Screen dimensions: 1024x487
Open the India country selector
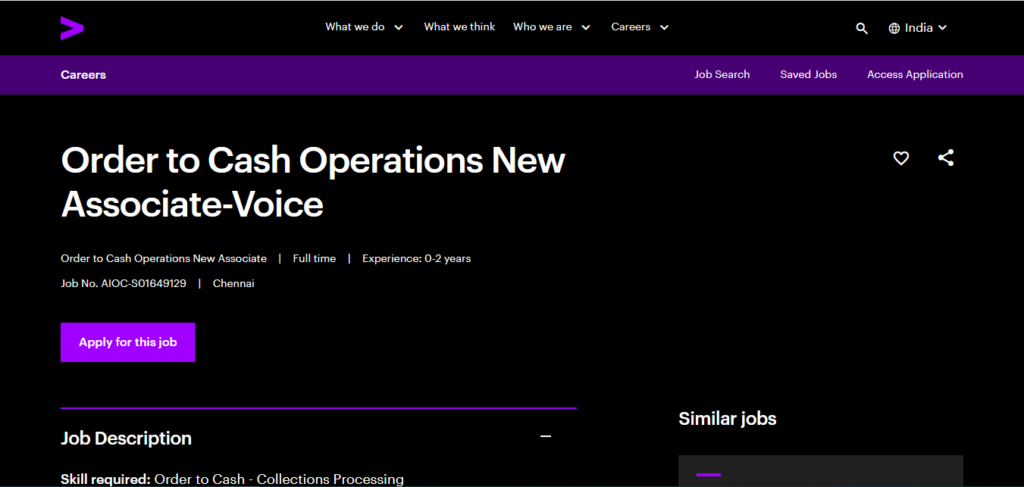click(x=918, y=28)
